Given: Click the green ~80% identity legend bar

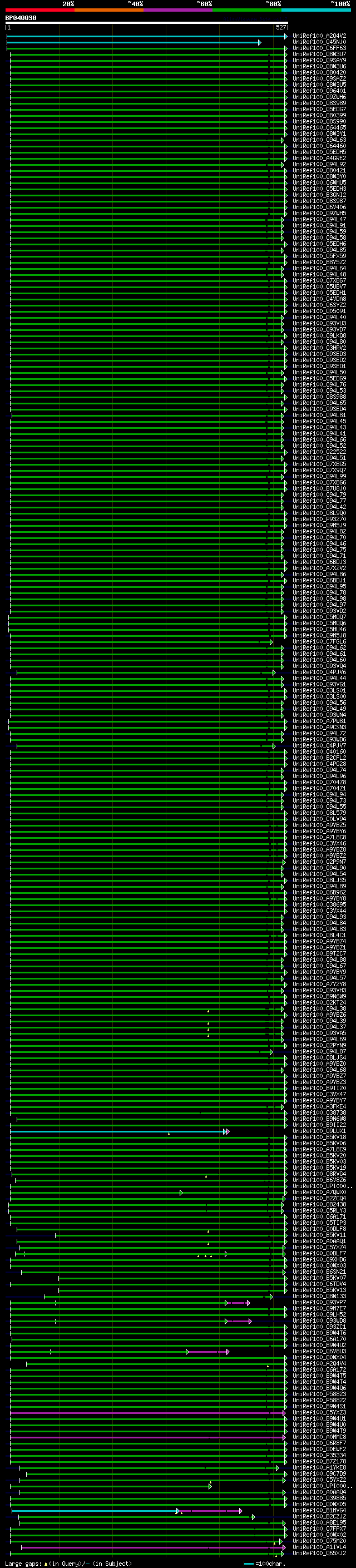Looking at the screenshot, I should [247, 10].
